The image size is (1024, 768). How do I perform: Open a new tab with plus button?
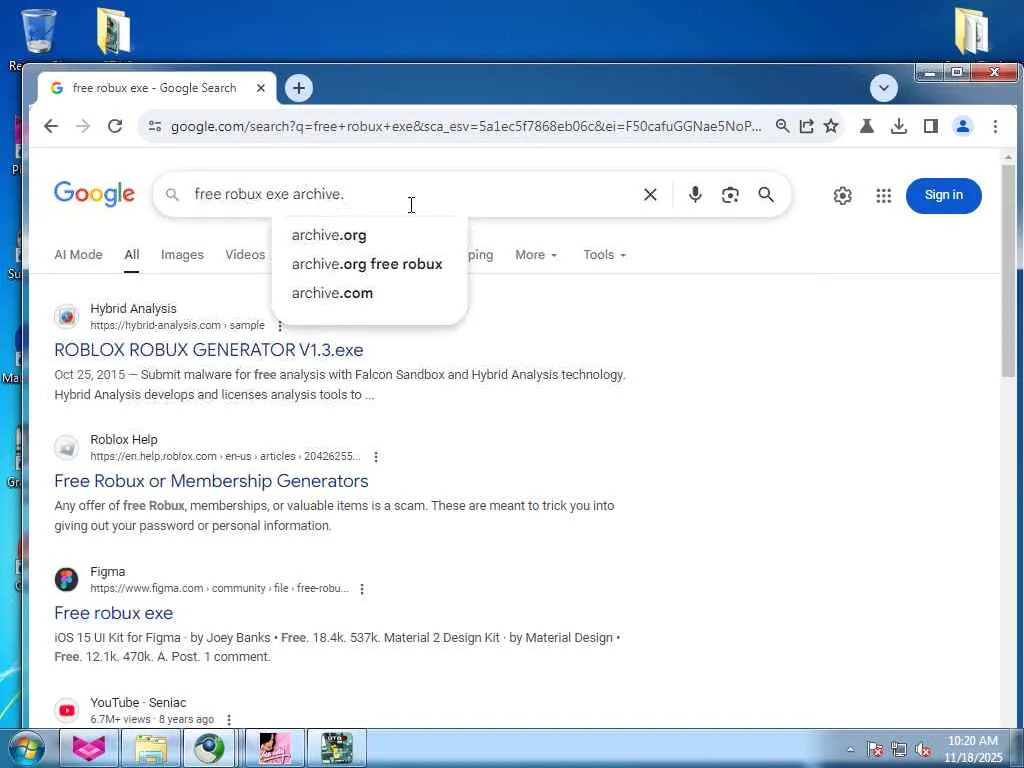(298, 88)
